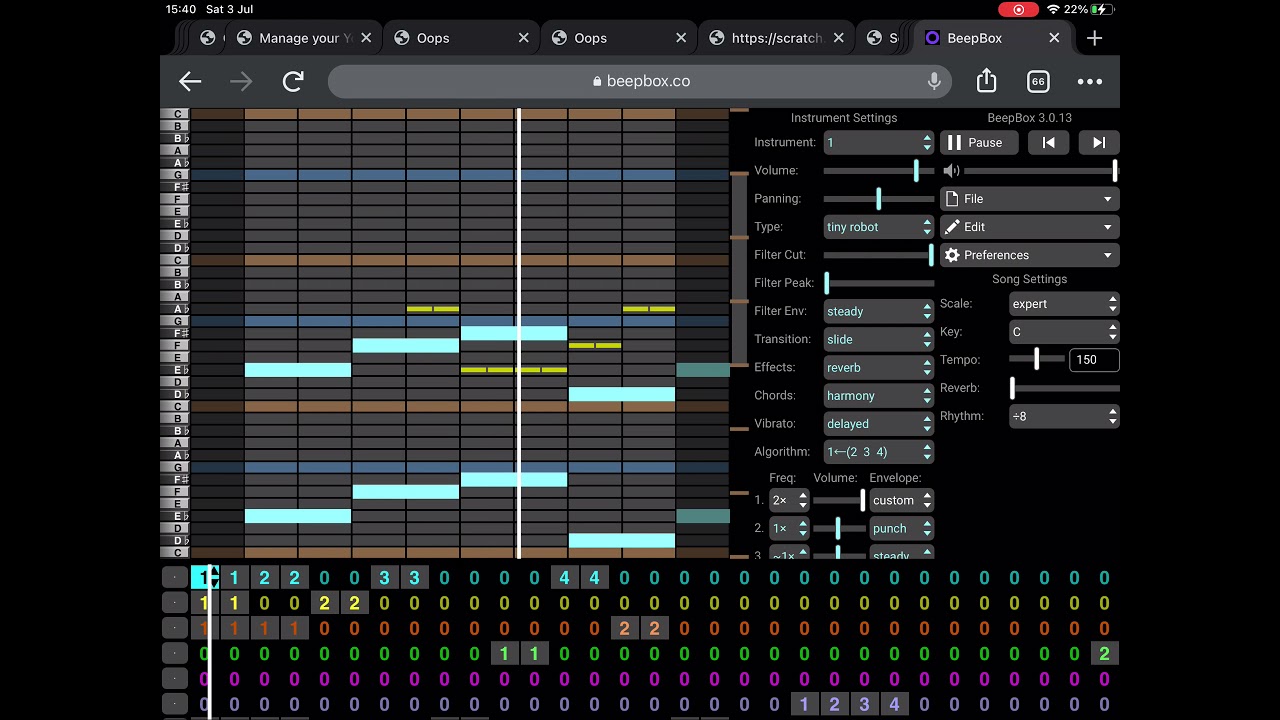This screenshot has width=1280, height=720.
Task: Toggle mute for the orange channel row
Action: point(175,629)
